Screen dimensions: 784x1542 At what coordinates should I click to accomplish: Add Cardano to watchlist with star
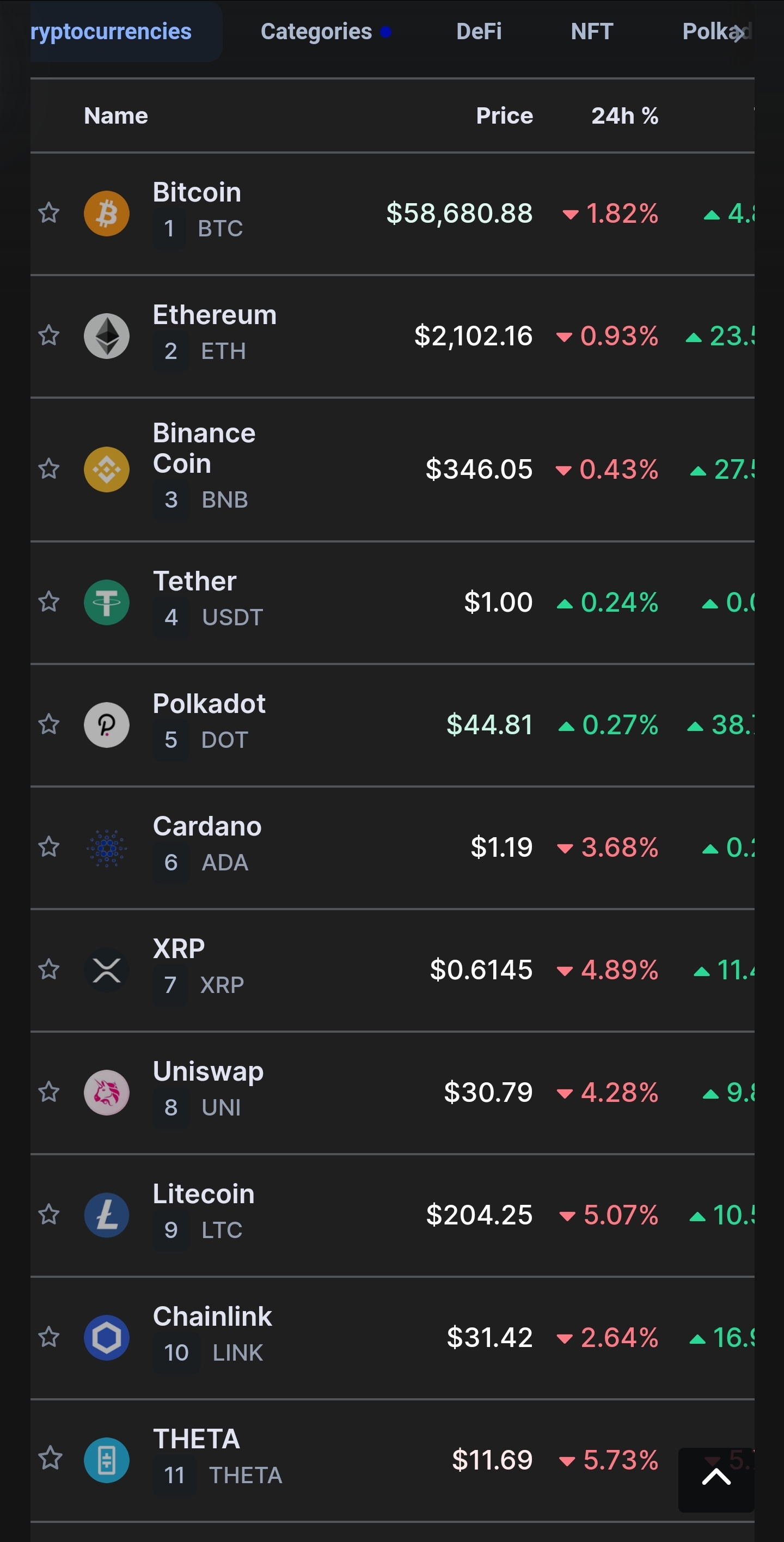(x=49, y=846)
